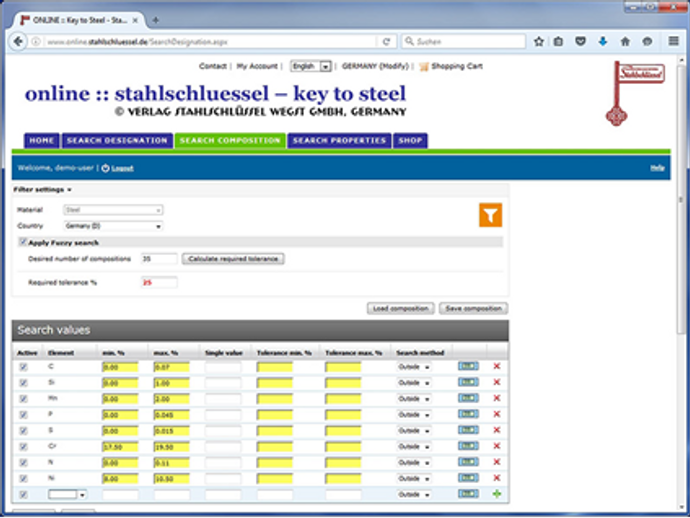The image size is (690, 518).
Task: Open the Material dropdown
Action: (113, 210)
